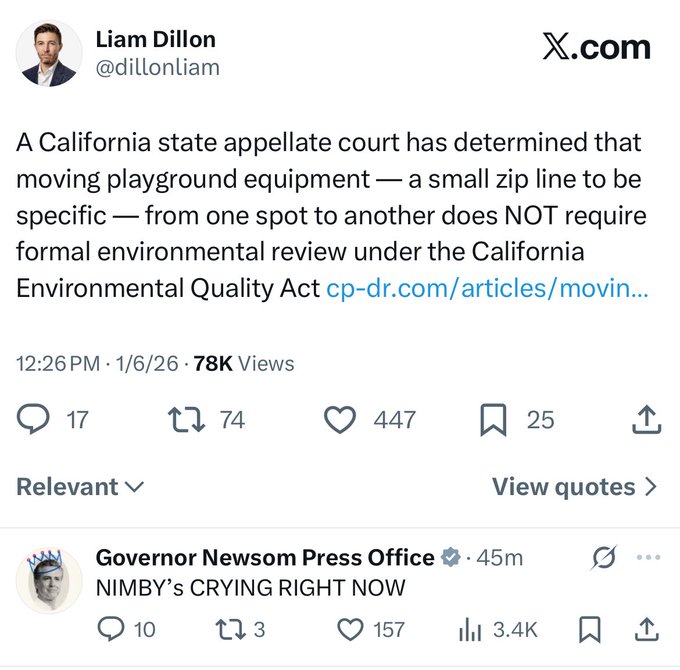Like the NIMBY's CRYING reply
This screenshot has height=670, width=680.
point(349,629)
